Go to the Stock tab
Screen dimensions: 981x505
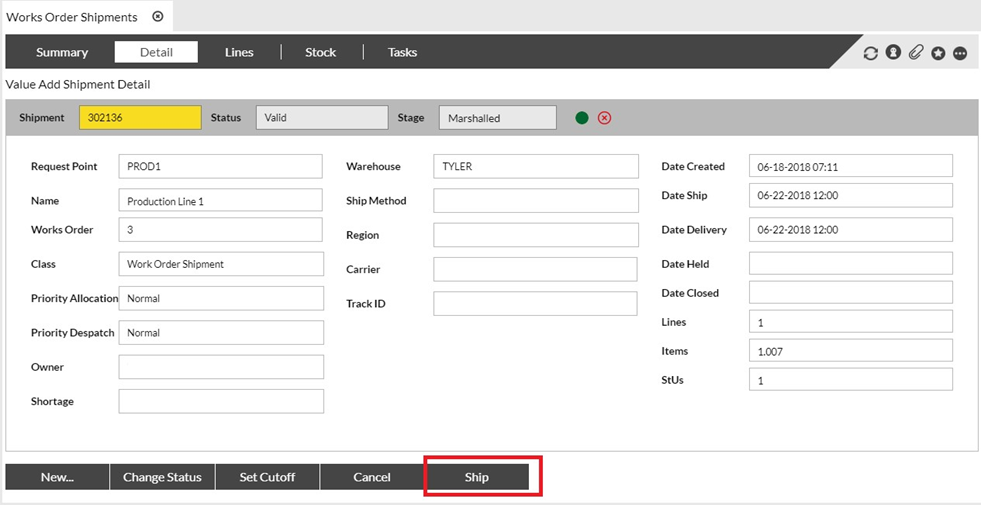320,52
